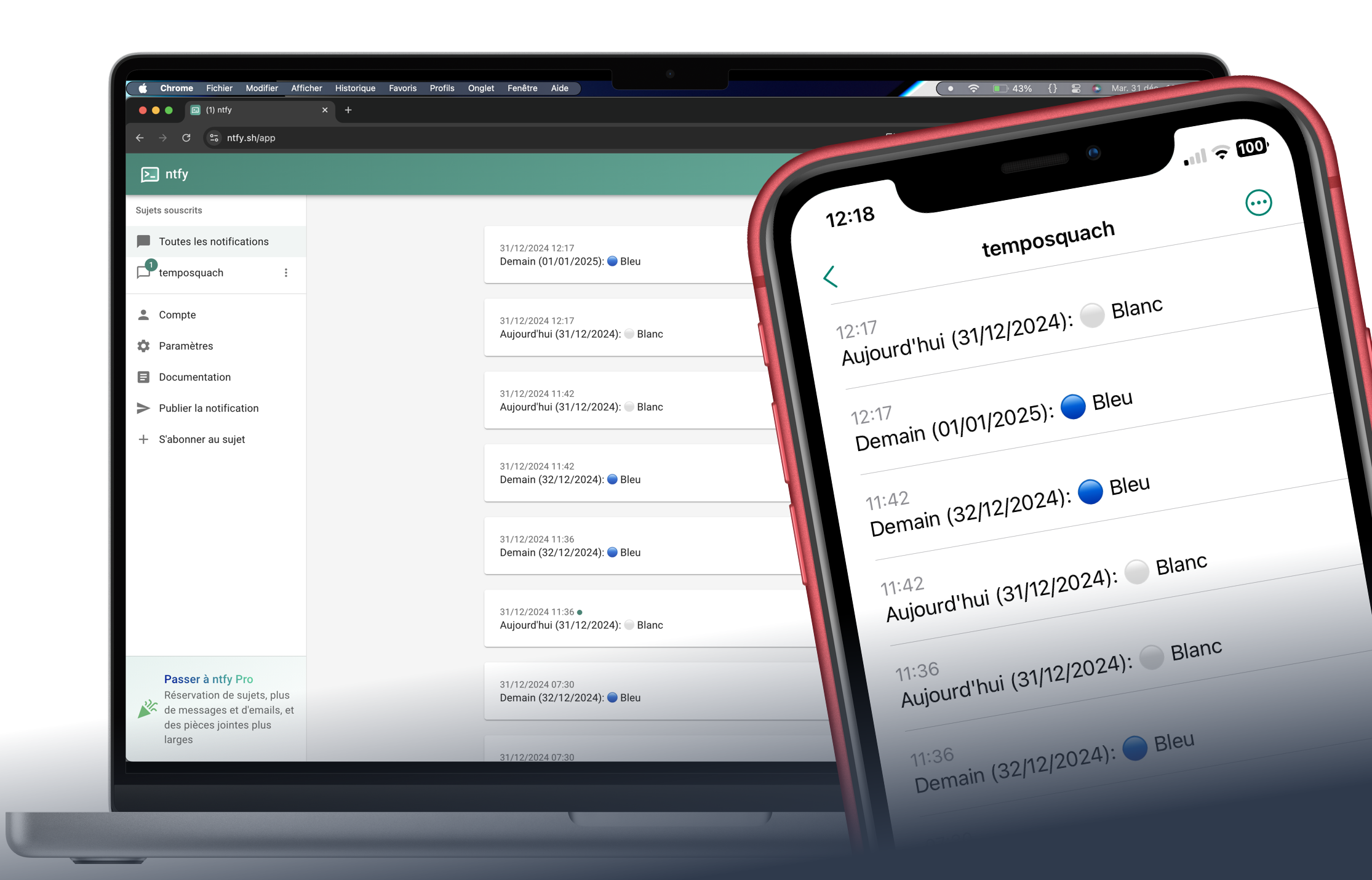Screen dimensions: 1372x880
Task: Open the Compte page
Action: coord(216,314)
